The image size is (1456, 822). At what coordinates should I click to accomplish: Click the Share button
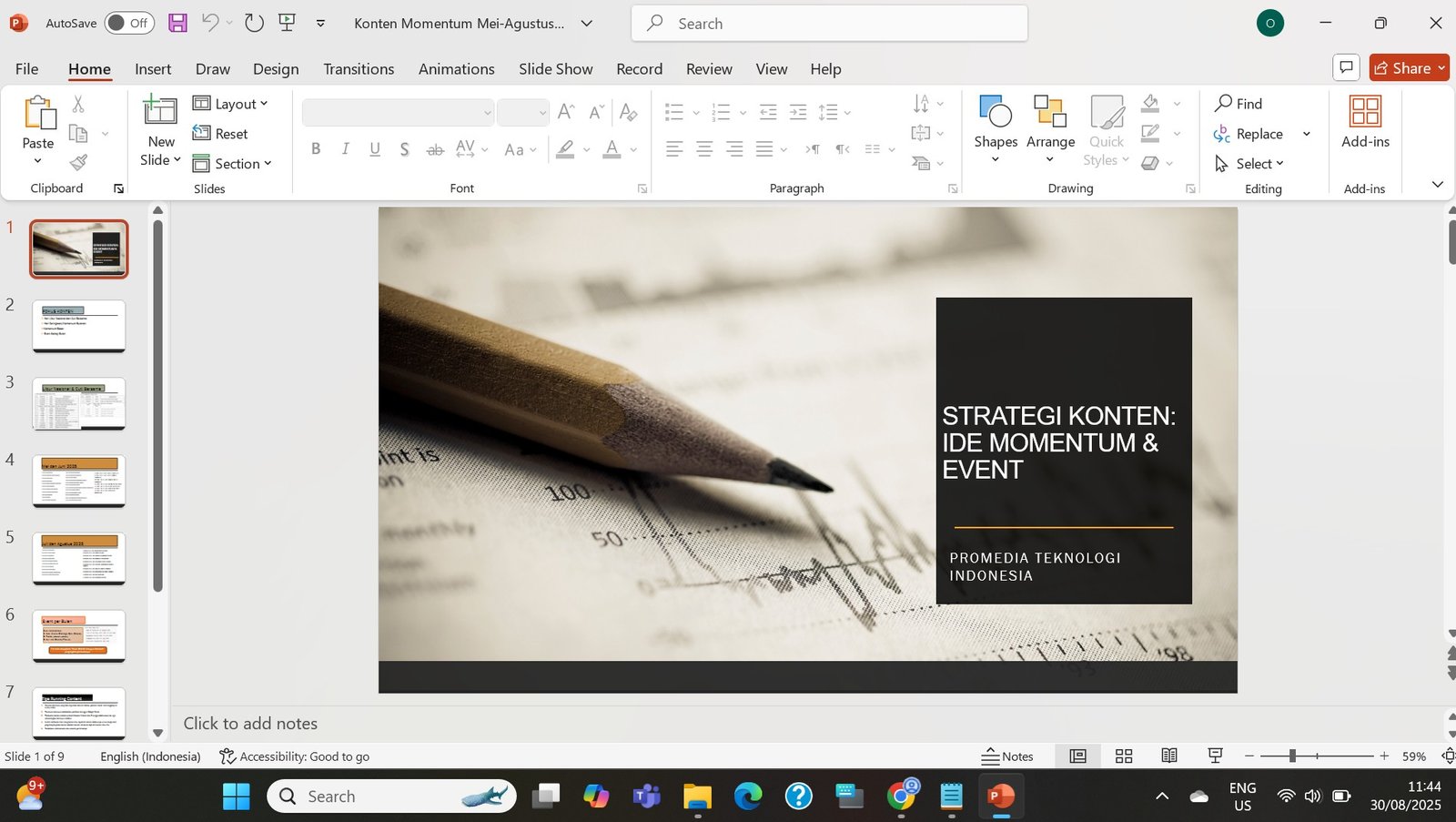coord(1409,66)
